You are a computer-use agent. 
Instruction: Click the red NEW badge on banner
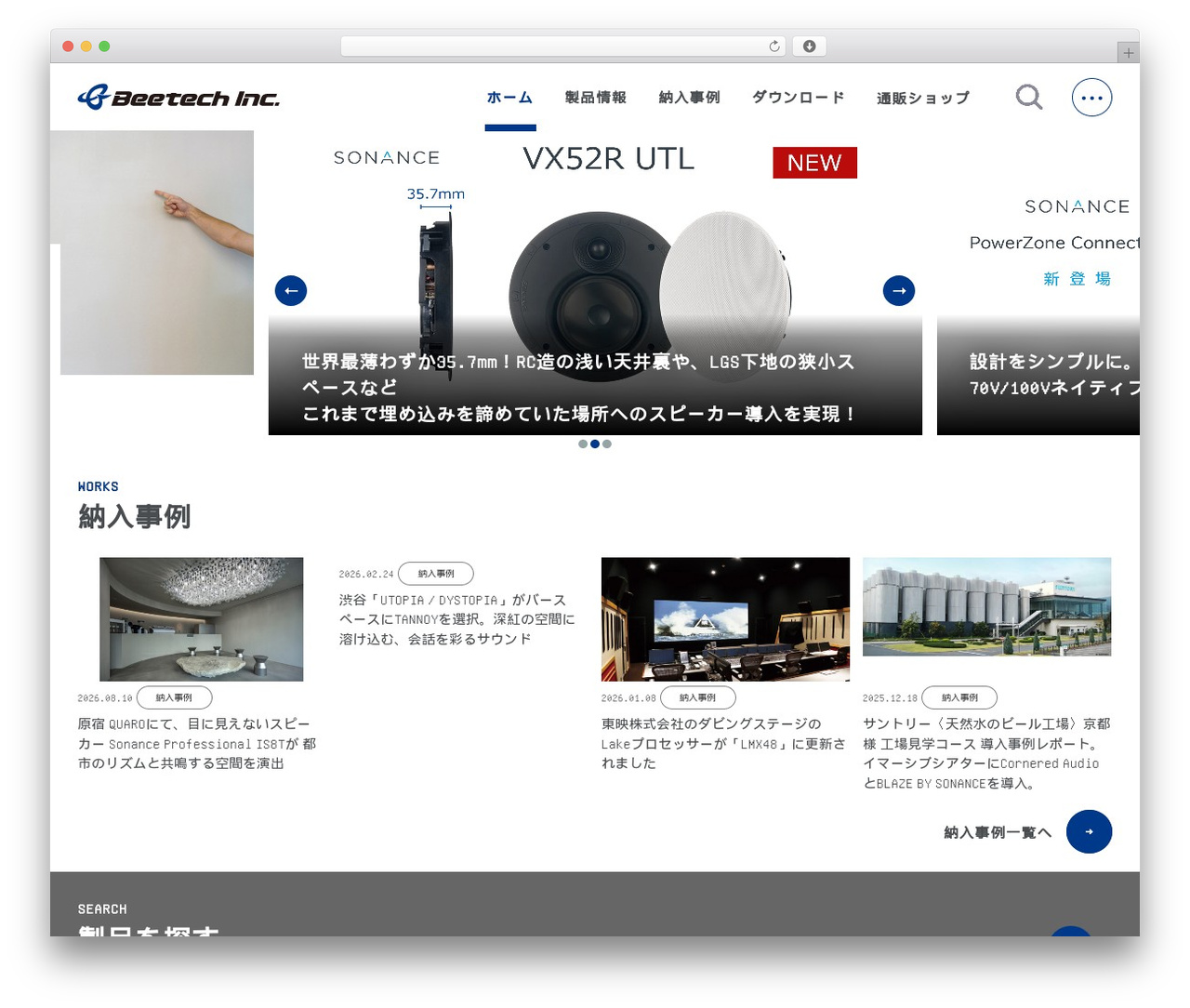[x=814, y=163]
